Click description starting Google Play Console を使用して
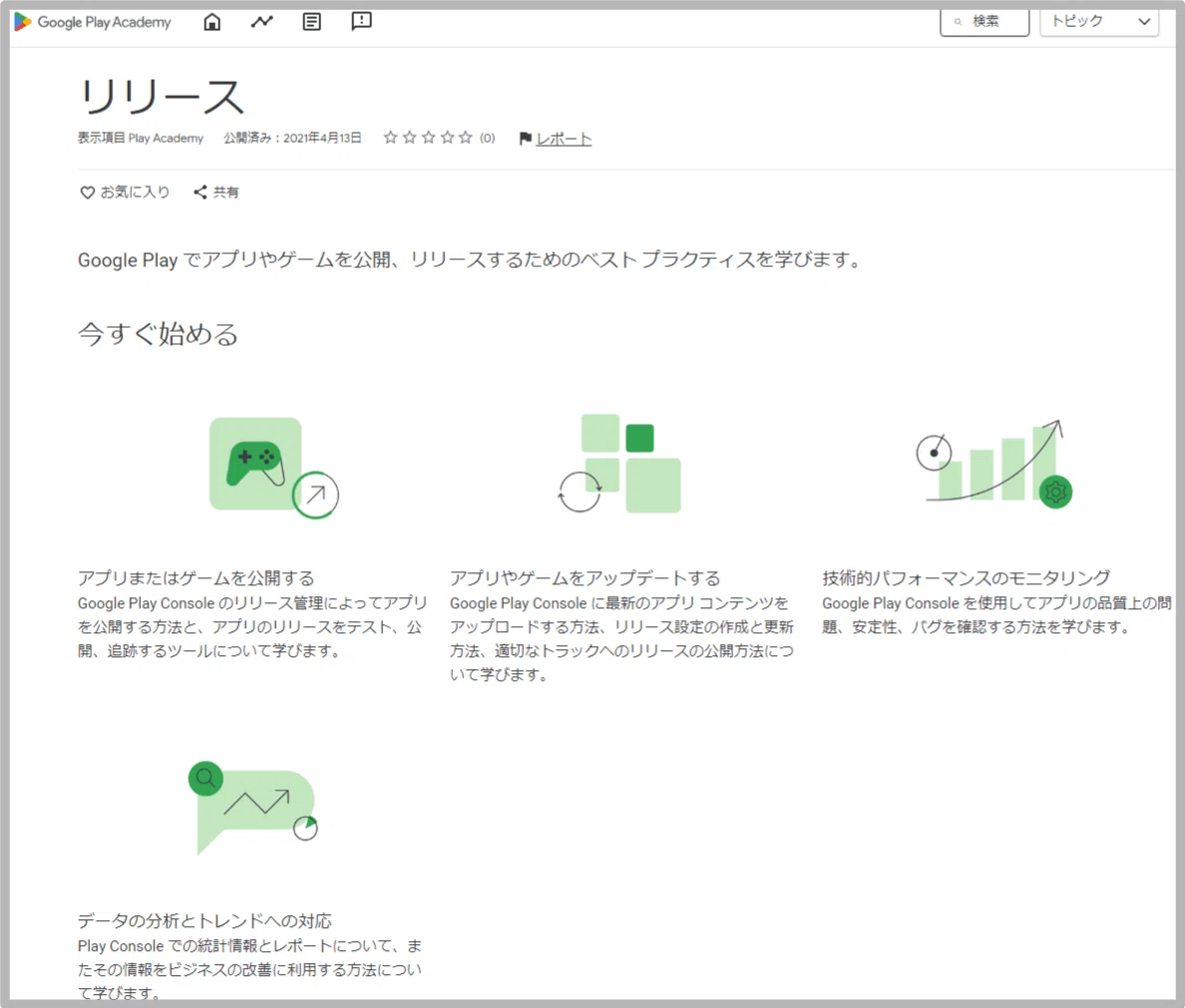This screenshot has height=1008, width=1185. pos(996,615)
